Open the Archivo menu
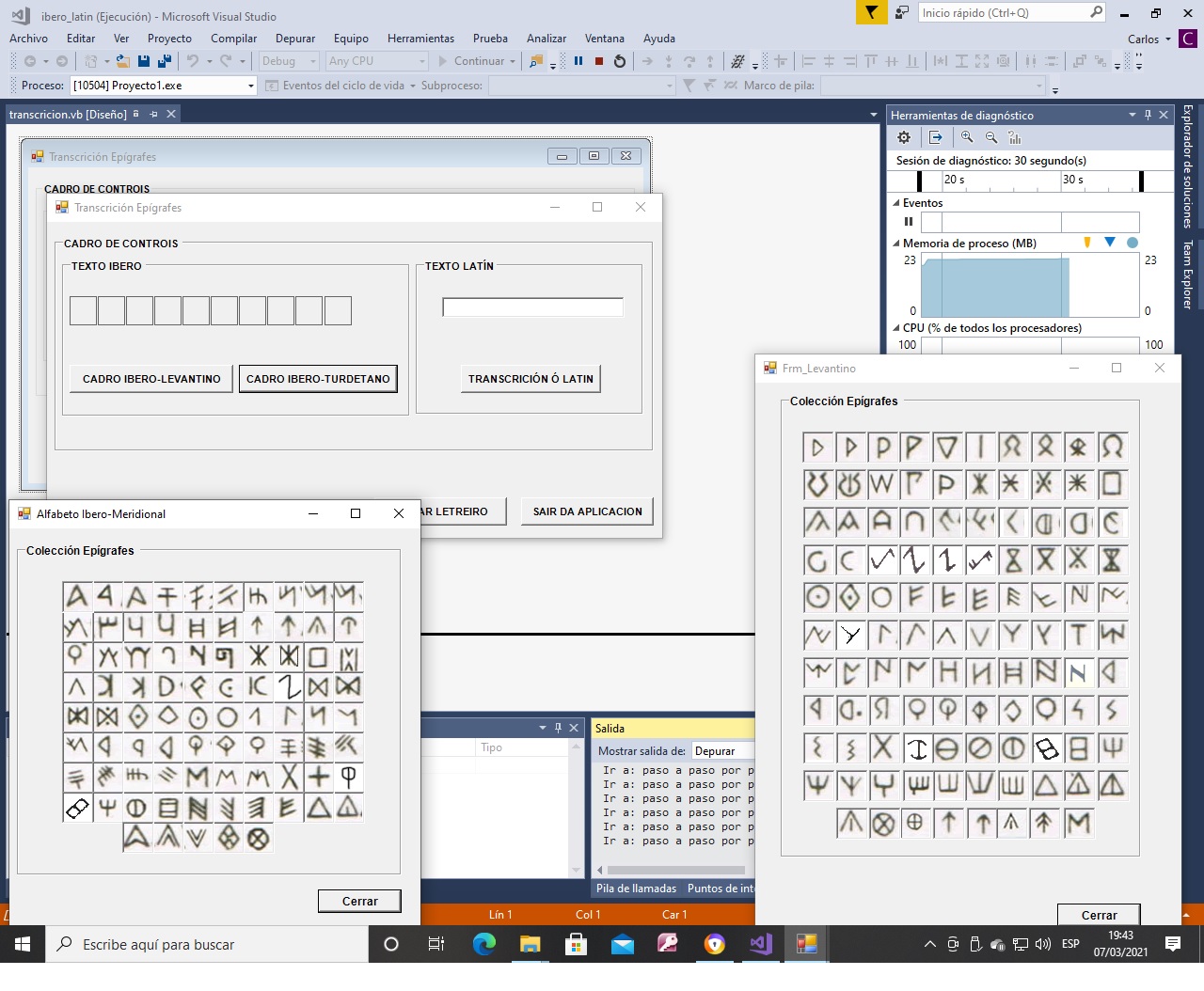This screenshot has width=1204, height=991. tap(28, 39)
